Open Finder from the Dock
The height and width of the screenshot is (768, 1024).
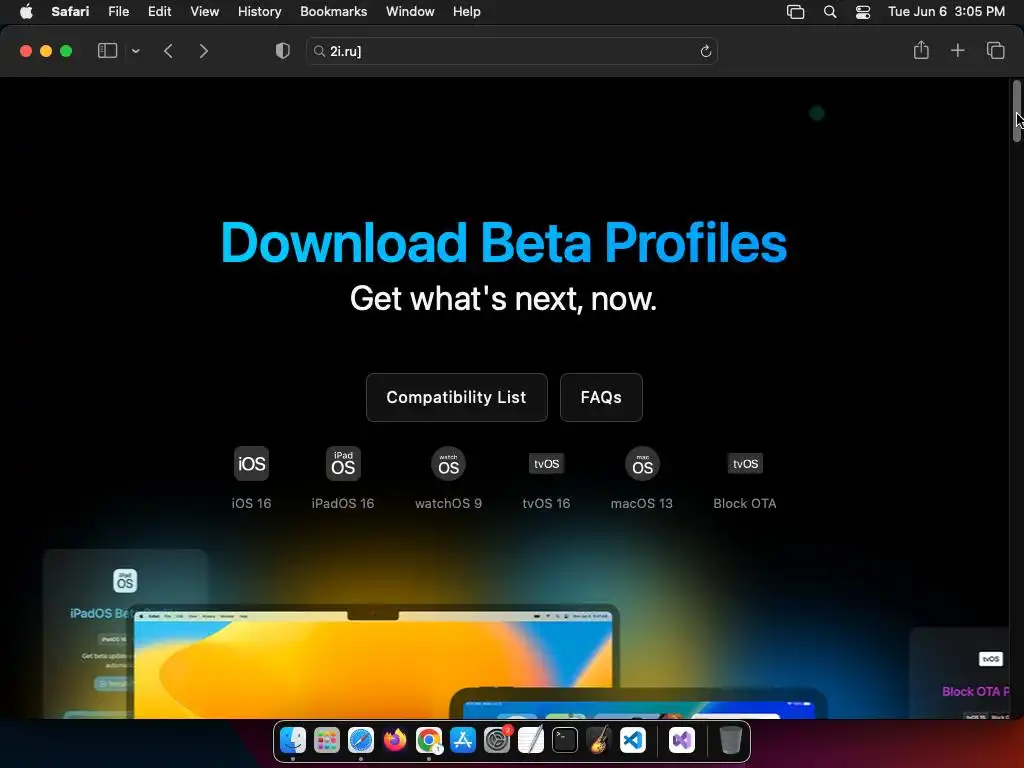click(x=293, y=740)
